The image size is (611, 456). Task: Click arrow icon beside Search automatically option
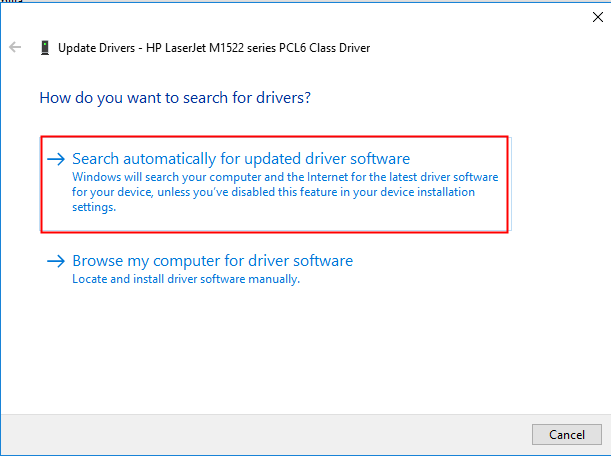click(x=56, y=159)
